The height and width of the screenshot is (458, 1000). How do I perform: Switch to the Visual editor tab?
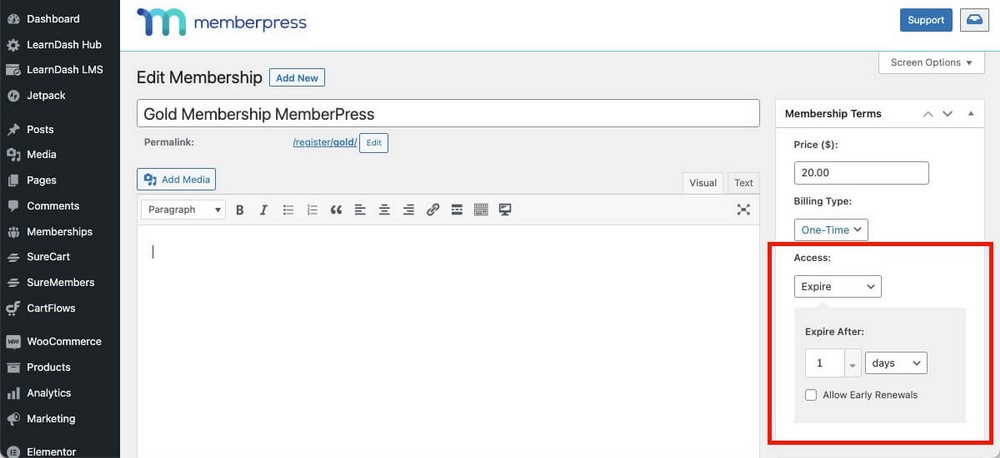(703, 182)
